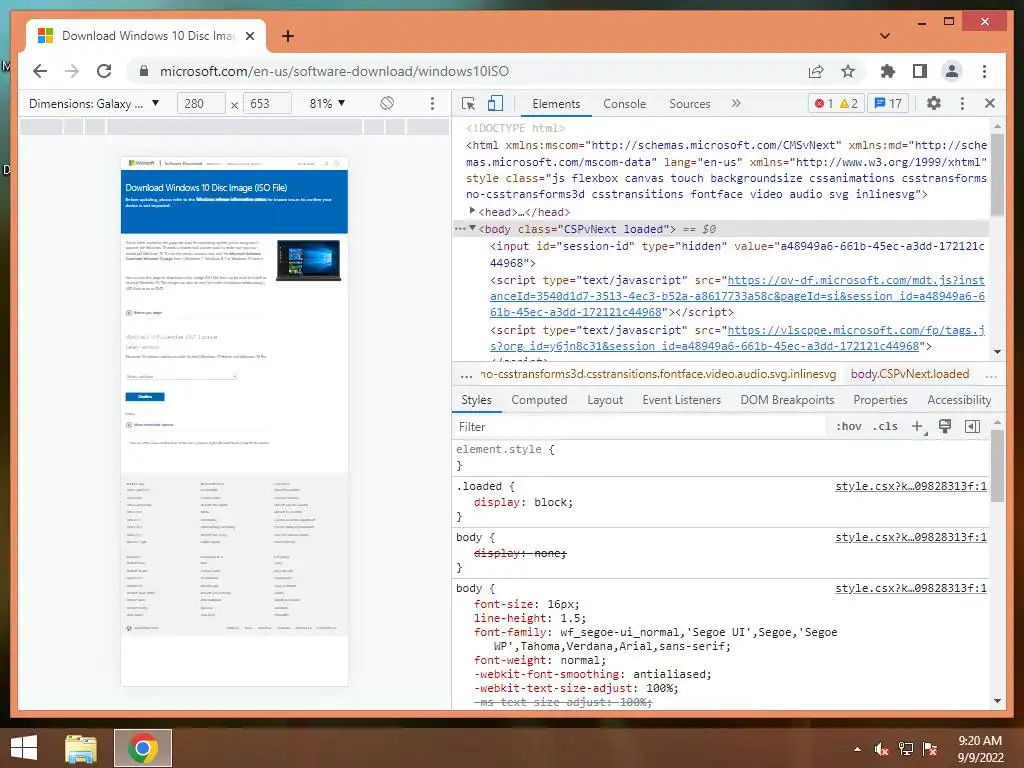Reload the Microsoft download page
The height and width of the screenshot is (768, 1024).
click(x=104, y=71)
